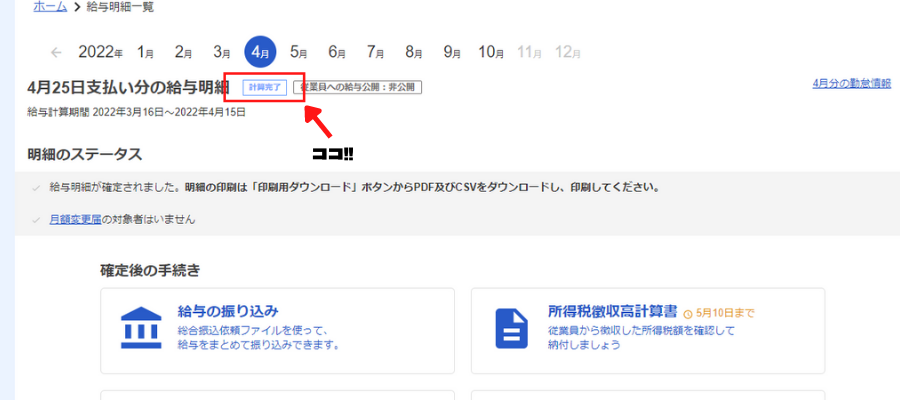Select 9月 in the month selector

pos(452,52)
